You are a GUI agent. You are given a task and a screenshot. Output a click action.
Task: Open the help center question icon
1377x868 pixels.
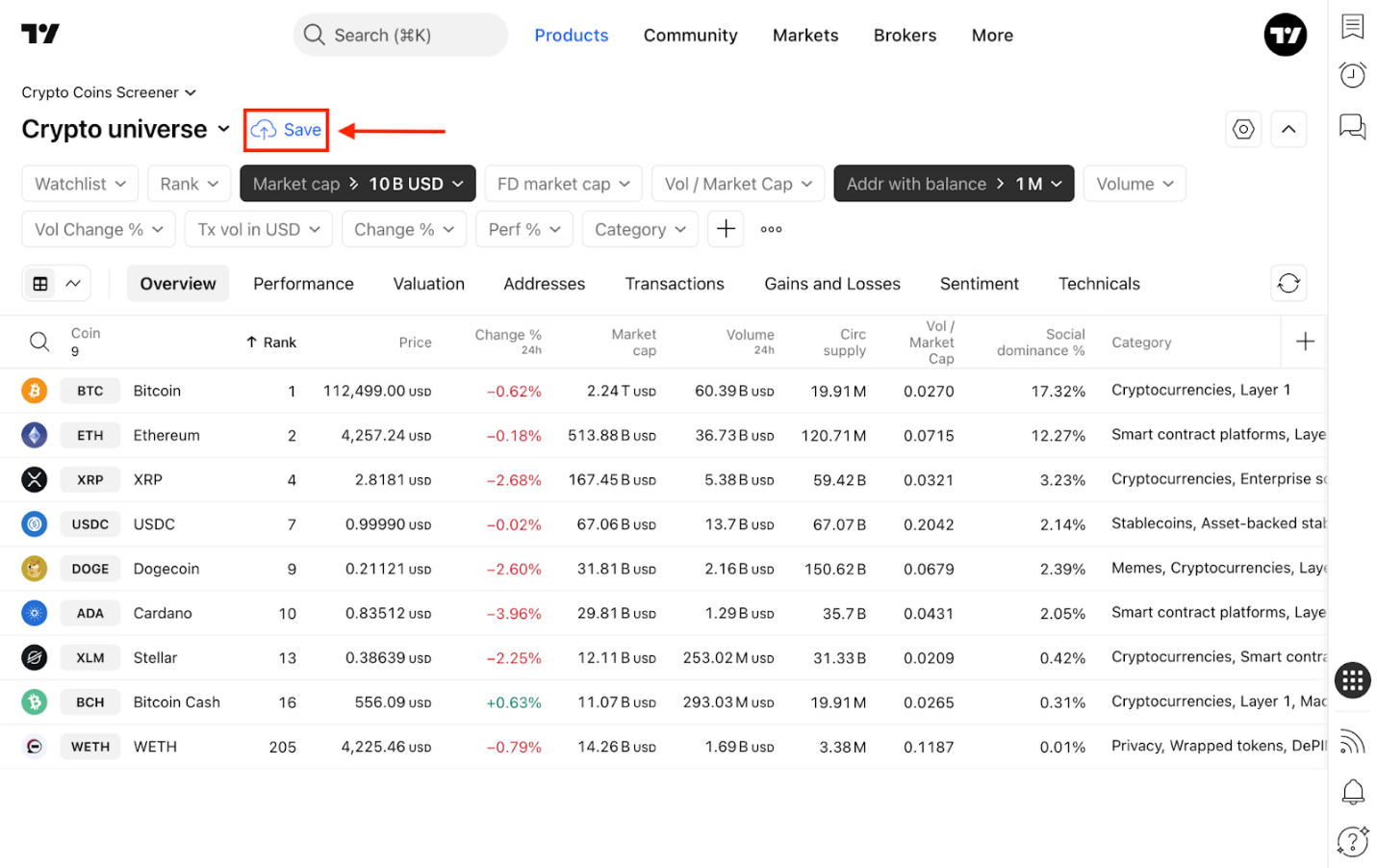pyautogui.click(x=1352, y=841)
